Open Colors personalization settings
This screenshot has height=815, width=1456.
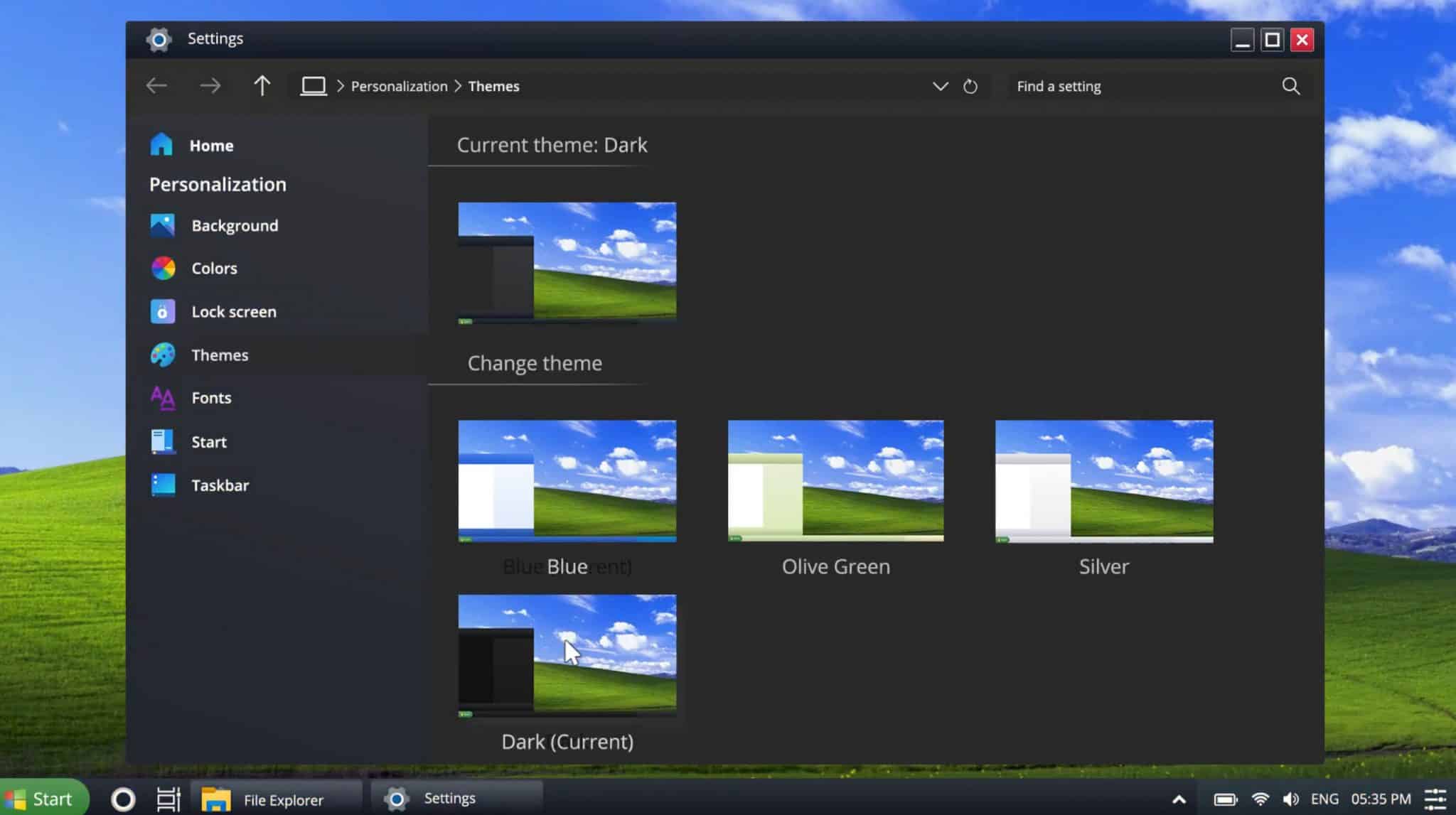214,268
